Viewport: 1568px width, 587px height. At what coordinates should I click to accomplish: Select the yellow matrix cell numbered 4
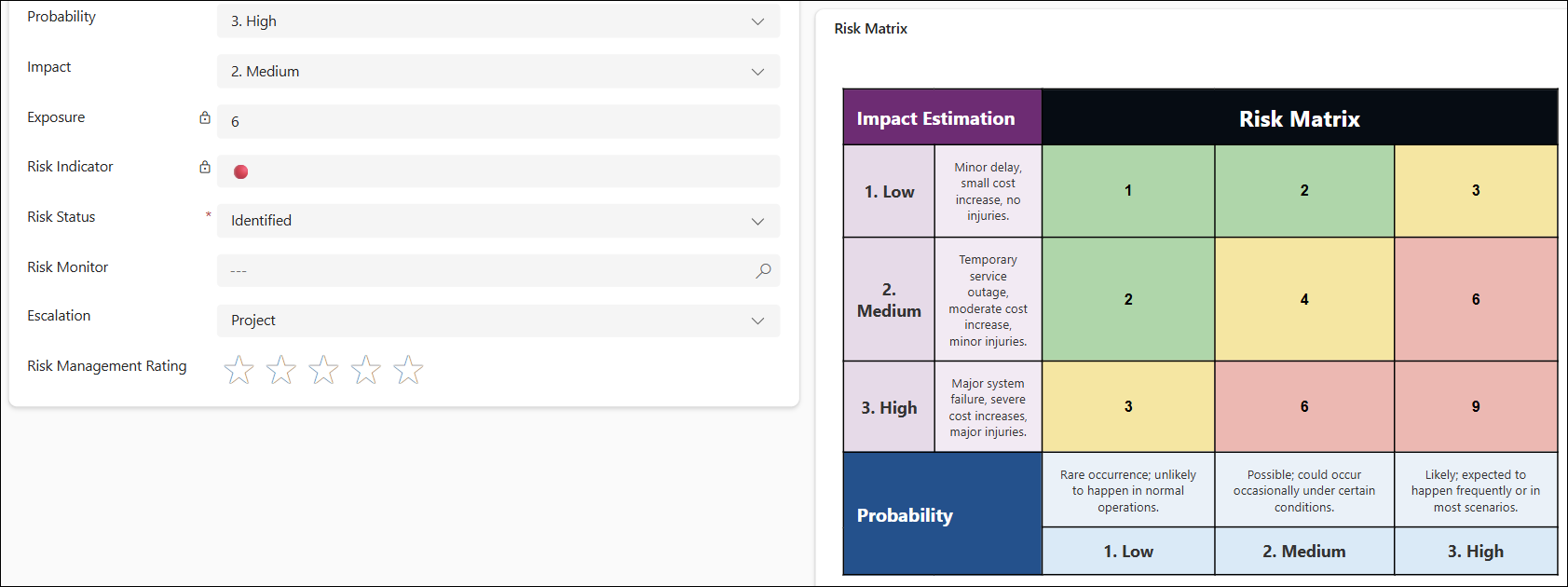(1303, 299)
